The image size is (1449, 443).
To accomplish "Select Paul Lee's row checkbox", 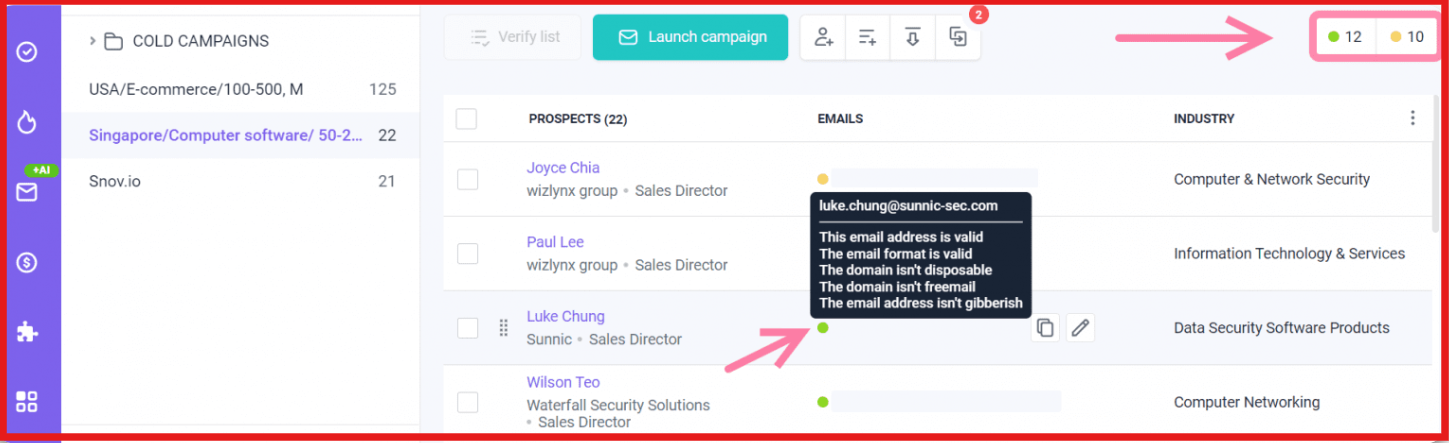I will tap(467, 254).
